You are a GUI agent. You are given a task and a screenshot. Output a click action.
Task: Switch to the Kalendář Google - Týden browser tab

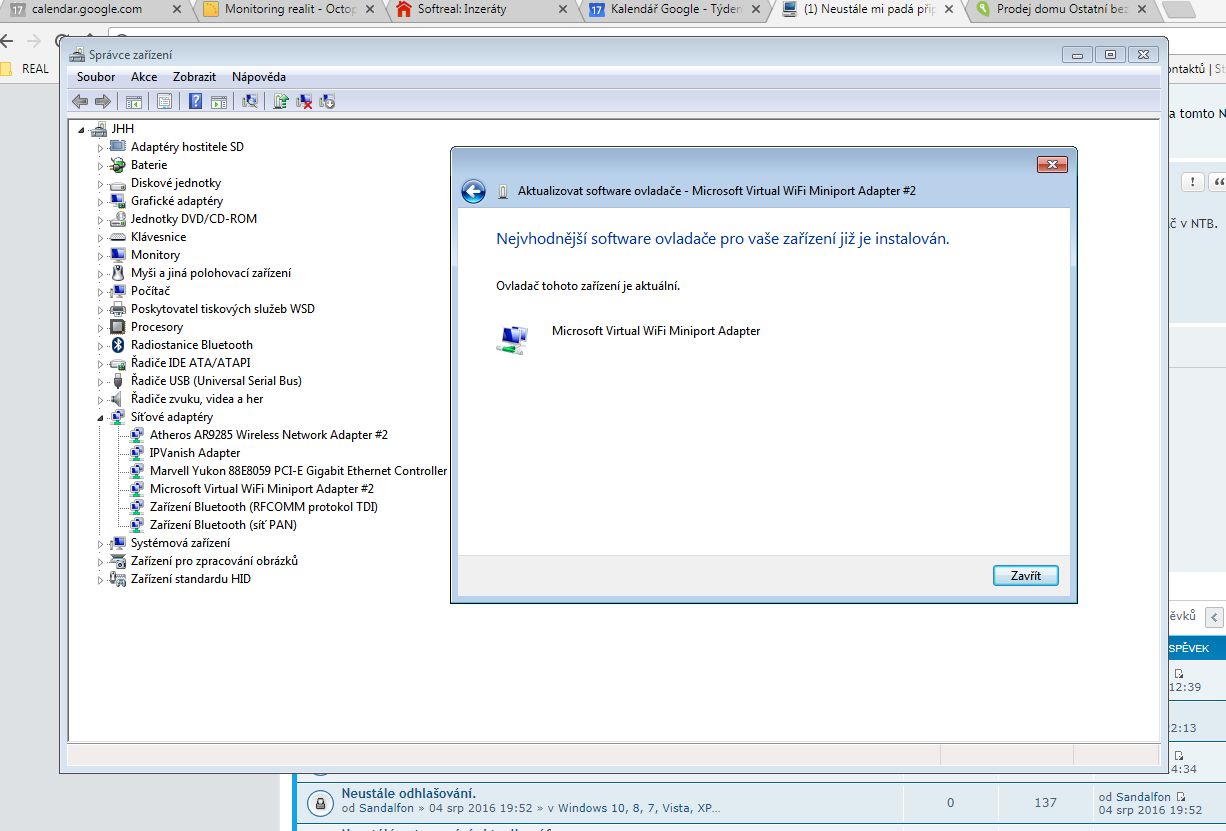675,10
